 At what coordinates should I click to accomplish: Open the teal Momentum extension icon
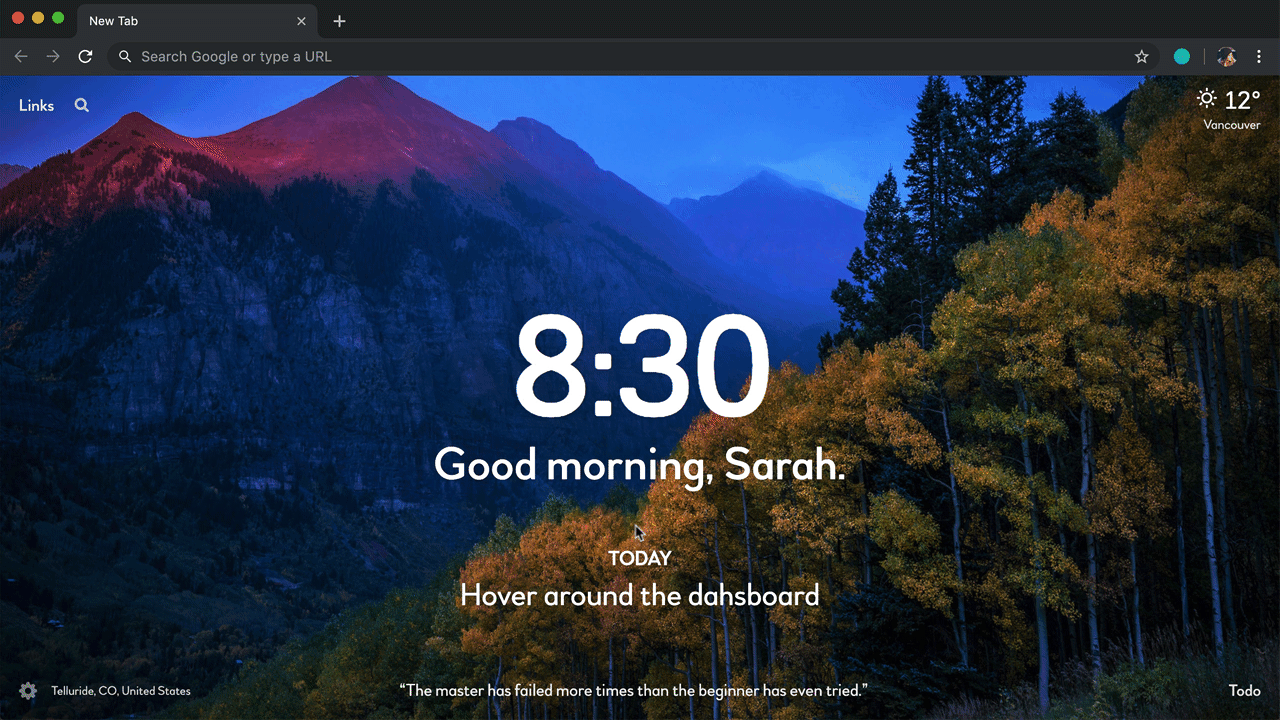1182,57
